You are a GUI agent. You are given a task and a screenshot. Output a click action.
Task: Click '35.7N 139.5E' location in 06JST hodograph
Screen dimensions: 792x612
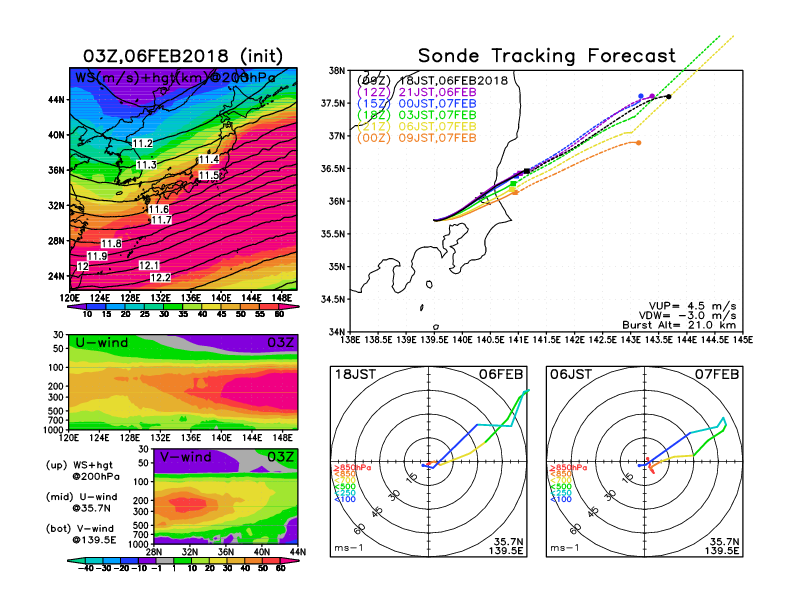point(722,546)
